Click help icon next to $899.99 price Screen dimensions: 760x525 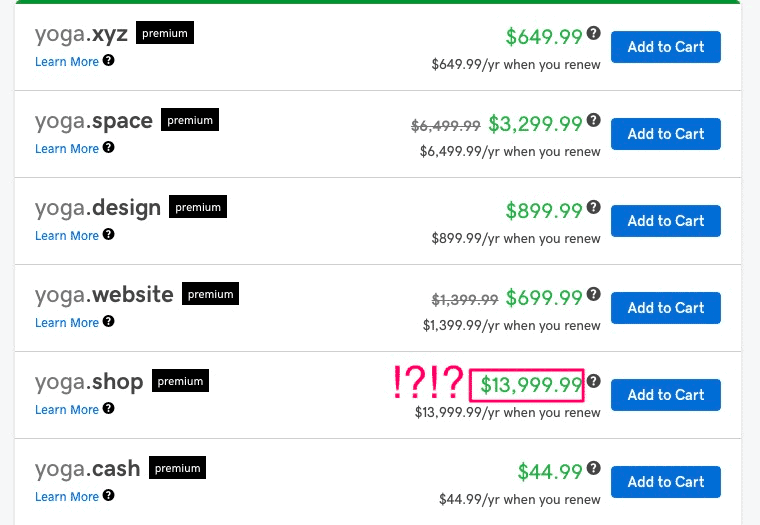594,207
